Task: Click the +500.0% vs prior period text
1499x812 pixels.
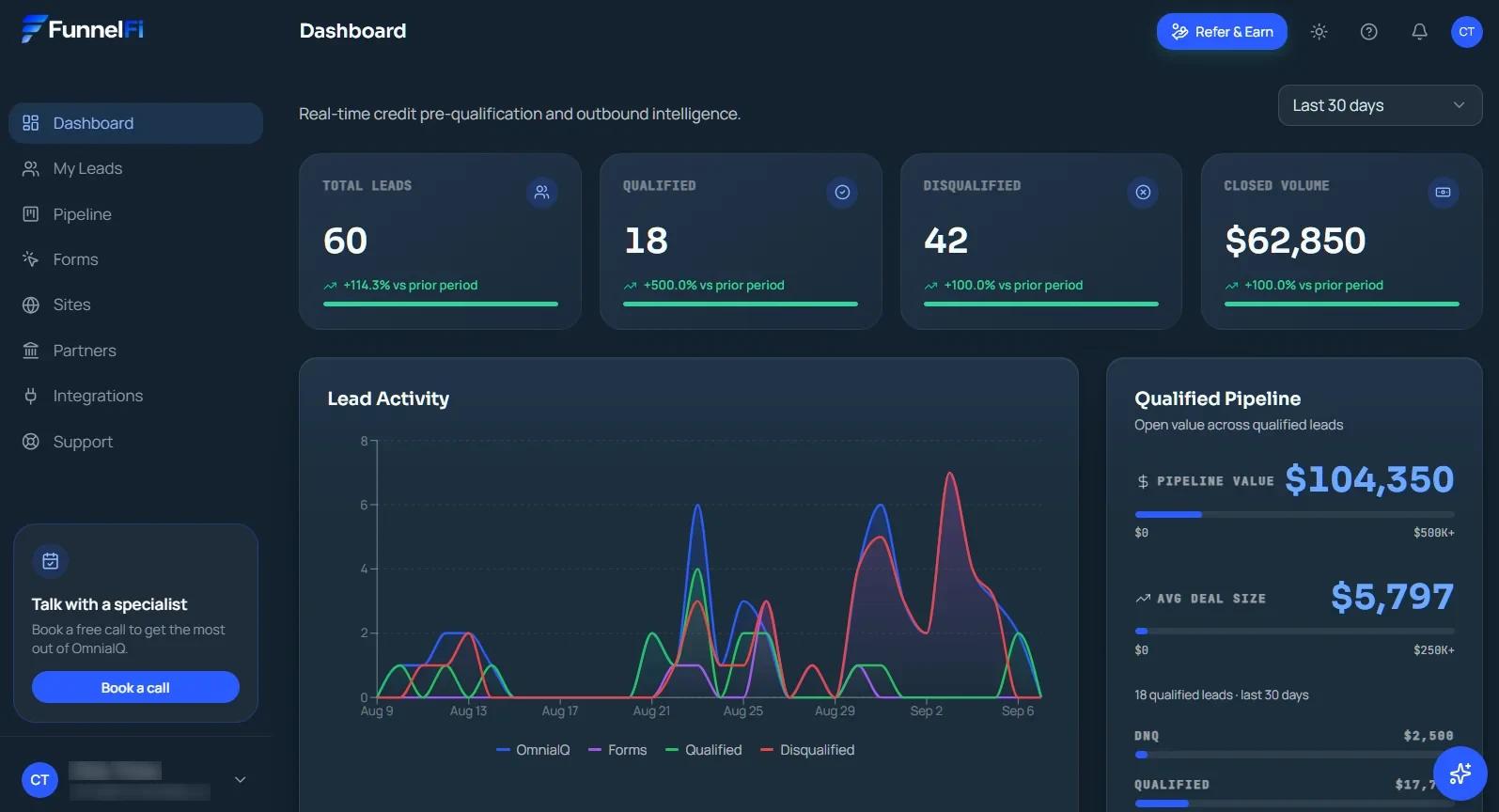Action: pos(713,285)
